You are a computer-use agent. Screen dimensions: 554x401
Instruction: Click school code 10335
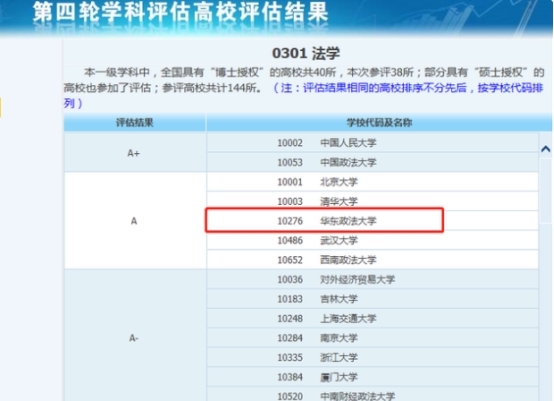pos(290,358)
